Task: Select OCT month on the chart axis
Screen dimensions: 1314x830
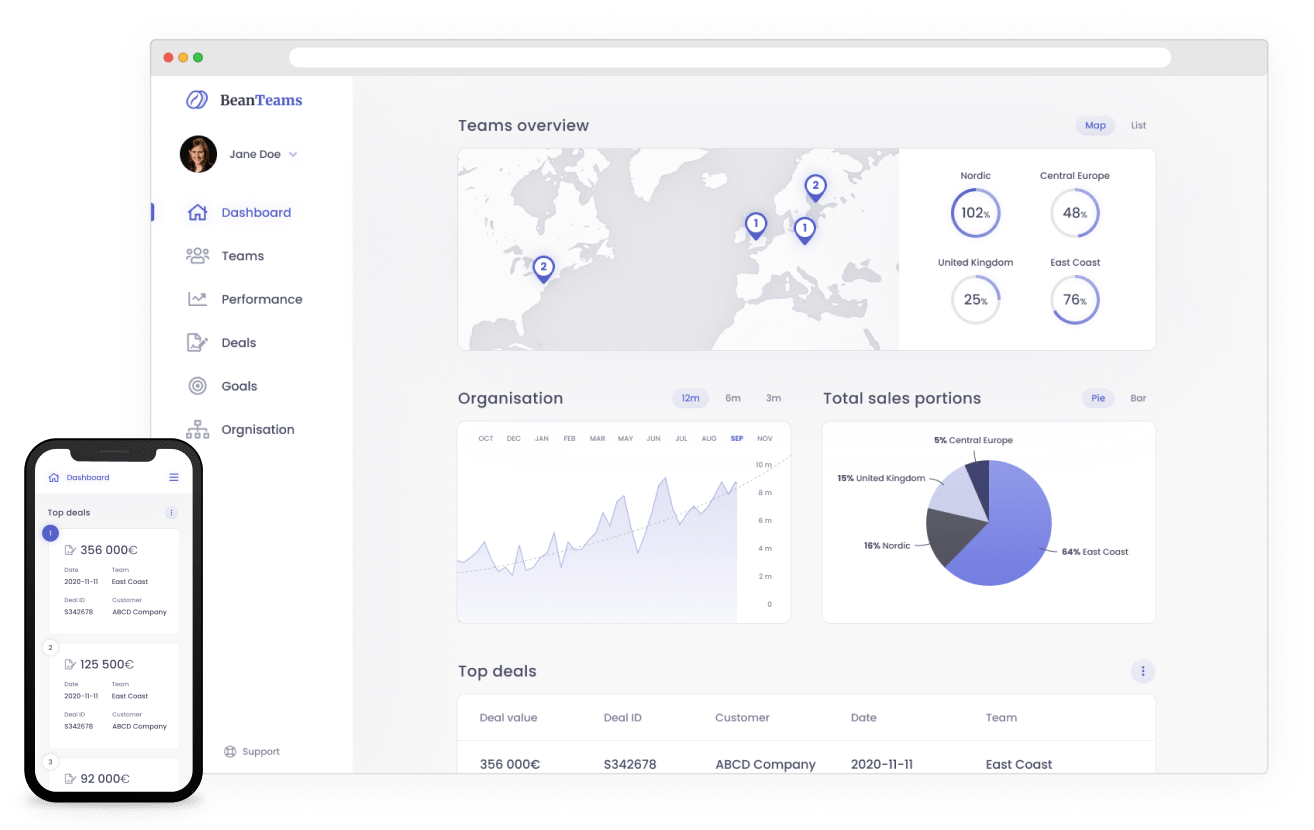Action: pos(486,438)
